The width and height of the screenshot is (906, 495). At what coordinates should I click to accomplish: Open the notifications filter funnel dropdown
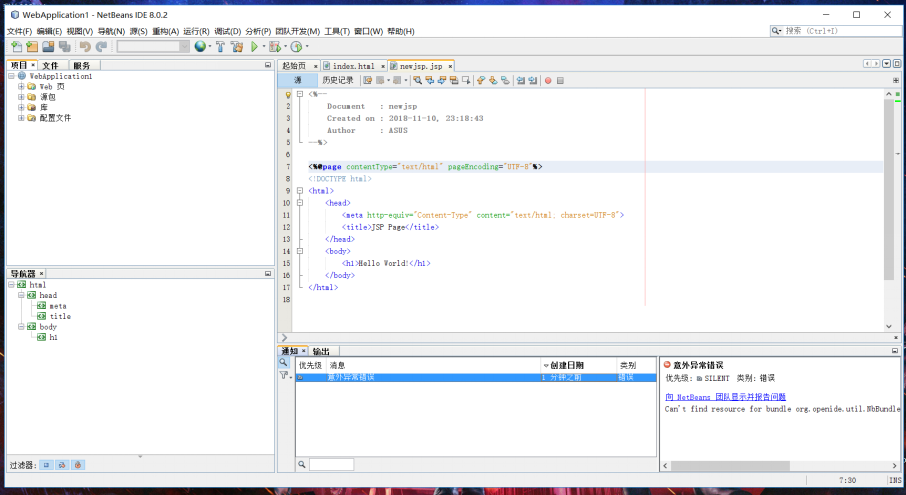(285, 375)
